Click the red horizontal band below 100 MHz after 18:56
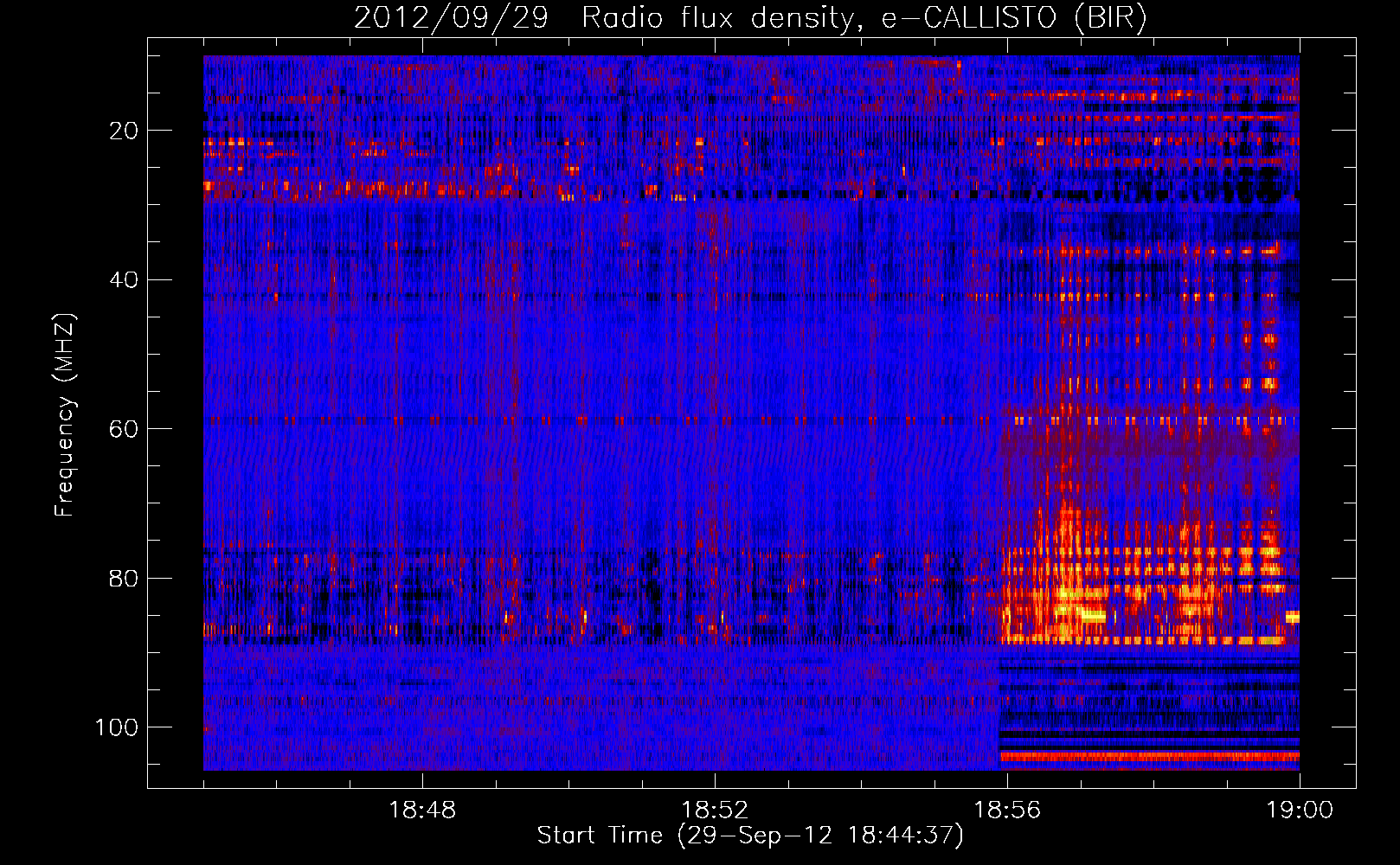 pyautogui.click(x=1150, y=756)
